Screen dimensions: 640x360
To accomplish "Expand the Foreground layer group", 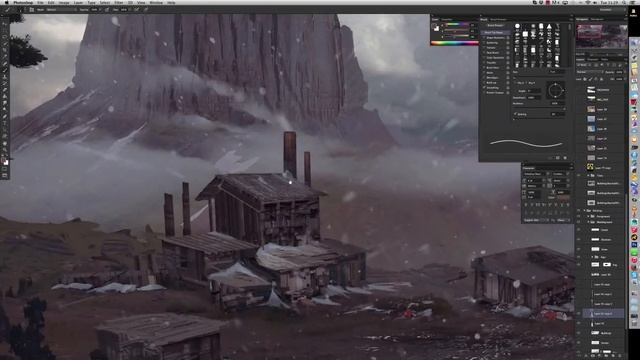I will 589,216.
